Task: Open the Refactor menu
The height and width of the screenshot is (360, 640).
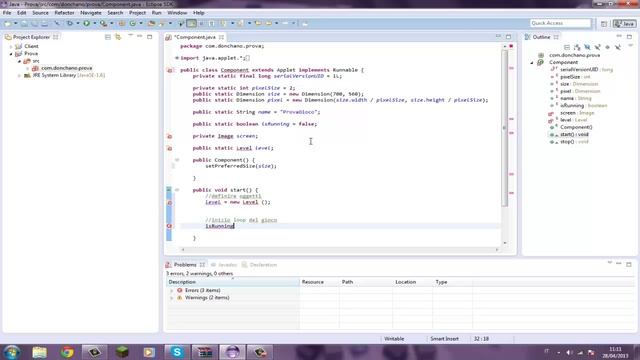Action: tap(64, 13)
